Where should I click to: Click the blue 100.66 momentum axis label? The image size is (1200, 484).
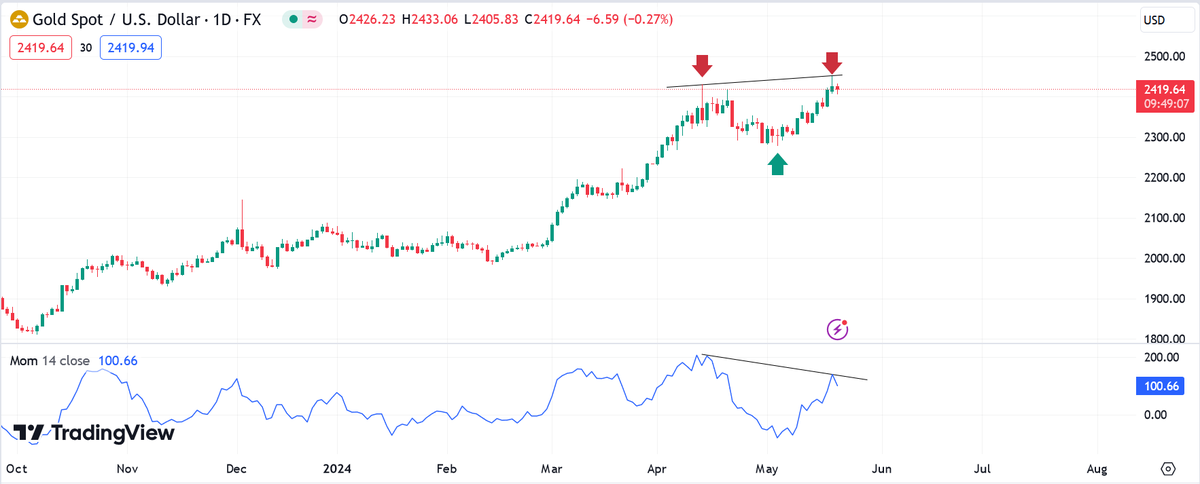(x=1162, y=386)
